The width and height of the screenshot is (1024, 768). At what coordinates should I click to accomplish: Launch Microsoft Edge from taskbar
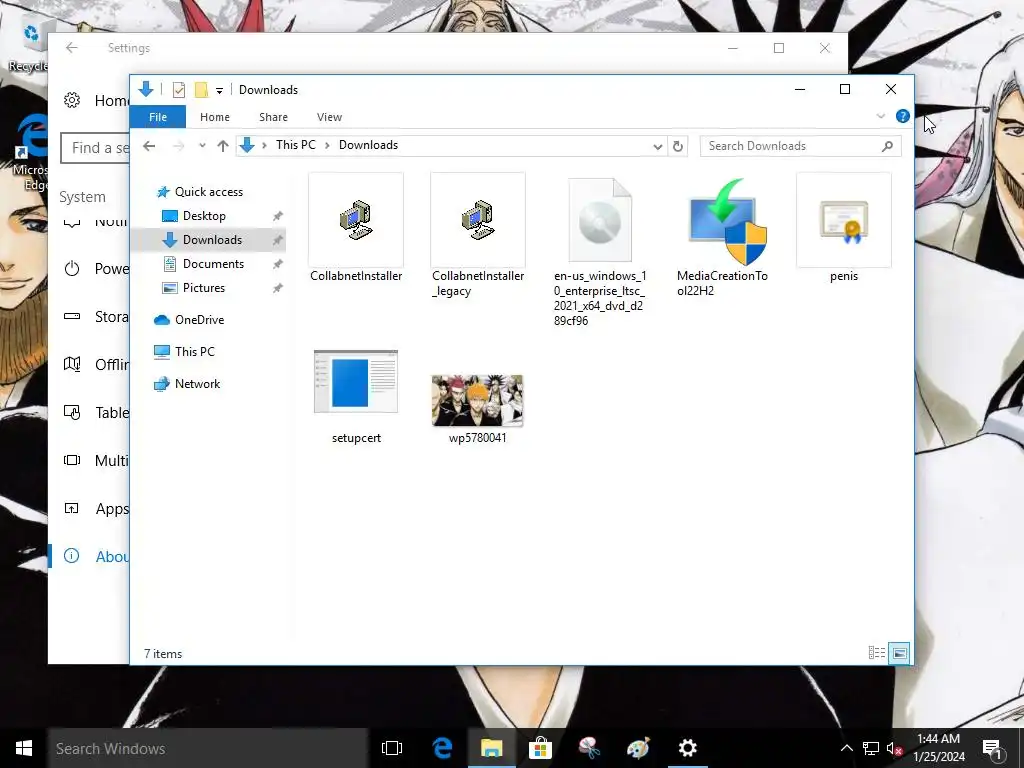[443, 748]
